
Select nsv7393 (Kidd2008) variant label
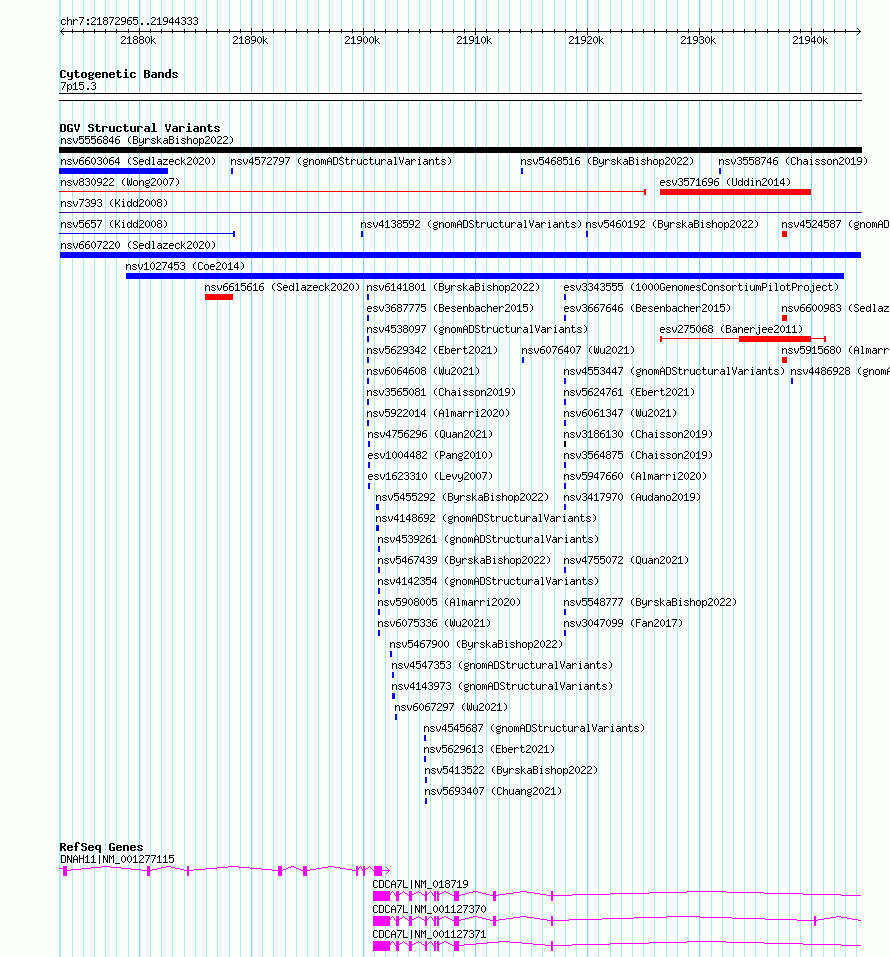click(114, 203)
